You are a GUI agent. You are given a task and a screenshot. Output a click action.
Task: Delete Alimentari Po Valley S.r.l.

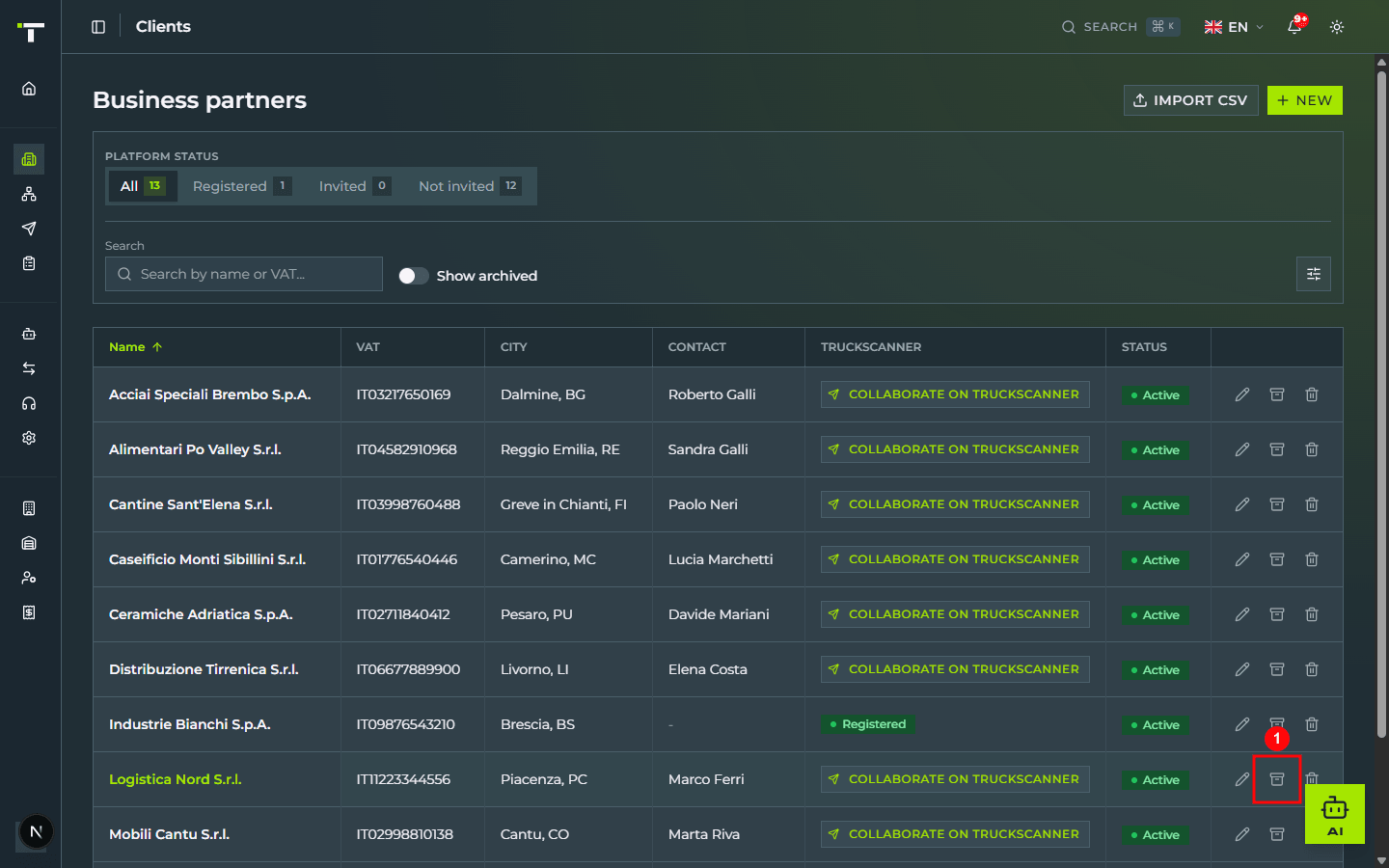[1312, 449]
